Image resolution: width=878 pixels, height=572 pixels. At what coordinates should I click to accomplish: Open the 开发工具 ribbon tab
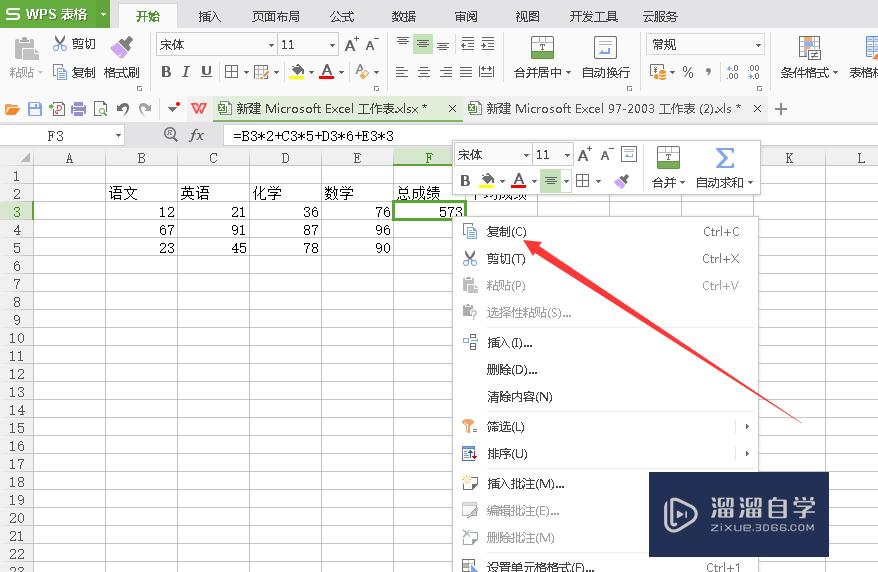click(x=594, y=16)
